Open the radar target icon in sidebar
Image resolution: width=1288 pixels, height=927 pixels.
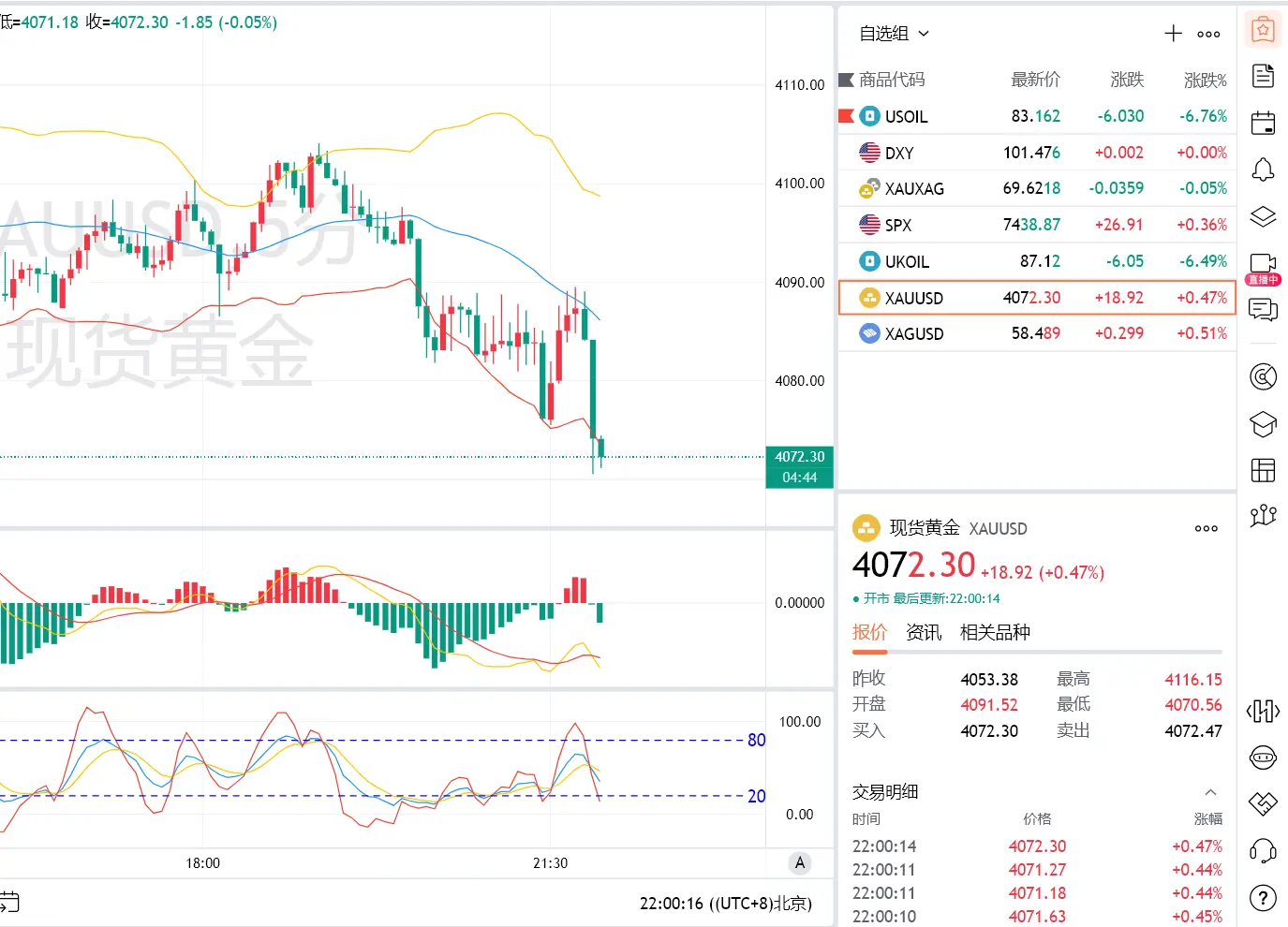pos(1263,377)
